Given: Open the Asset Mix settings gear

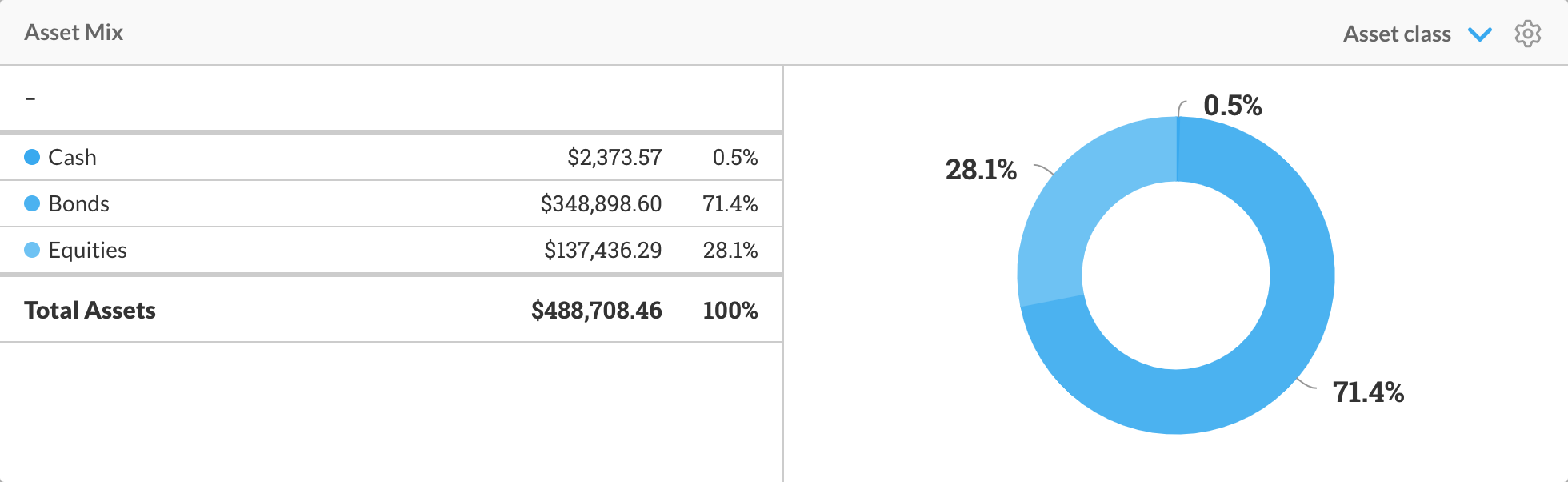Looking at the screenshot, I should pos(1527,34).
